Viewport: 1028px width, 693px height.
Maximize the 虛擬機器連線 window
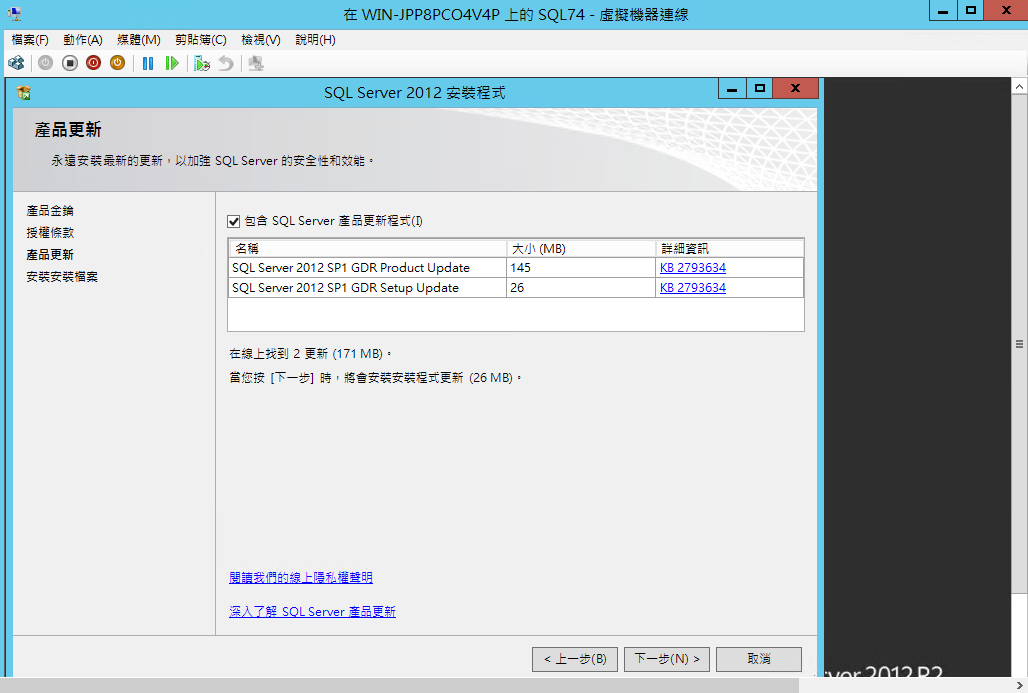click(x=970, y=10)
